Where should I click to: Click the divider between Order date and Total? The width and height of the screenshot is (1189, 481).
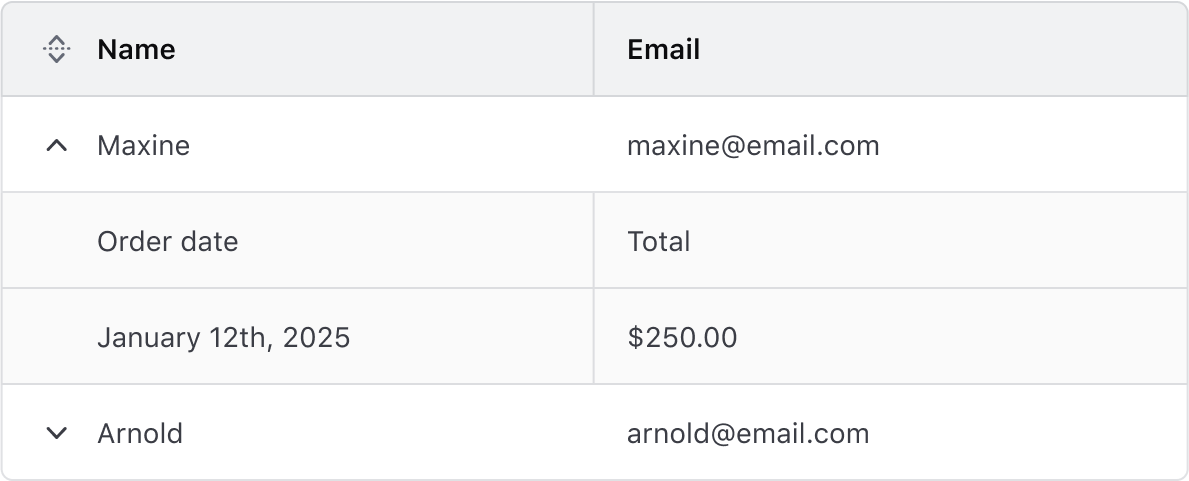(x=594, y=241)
